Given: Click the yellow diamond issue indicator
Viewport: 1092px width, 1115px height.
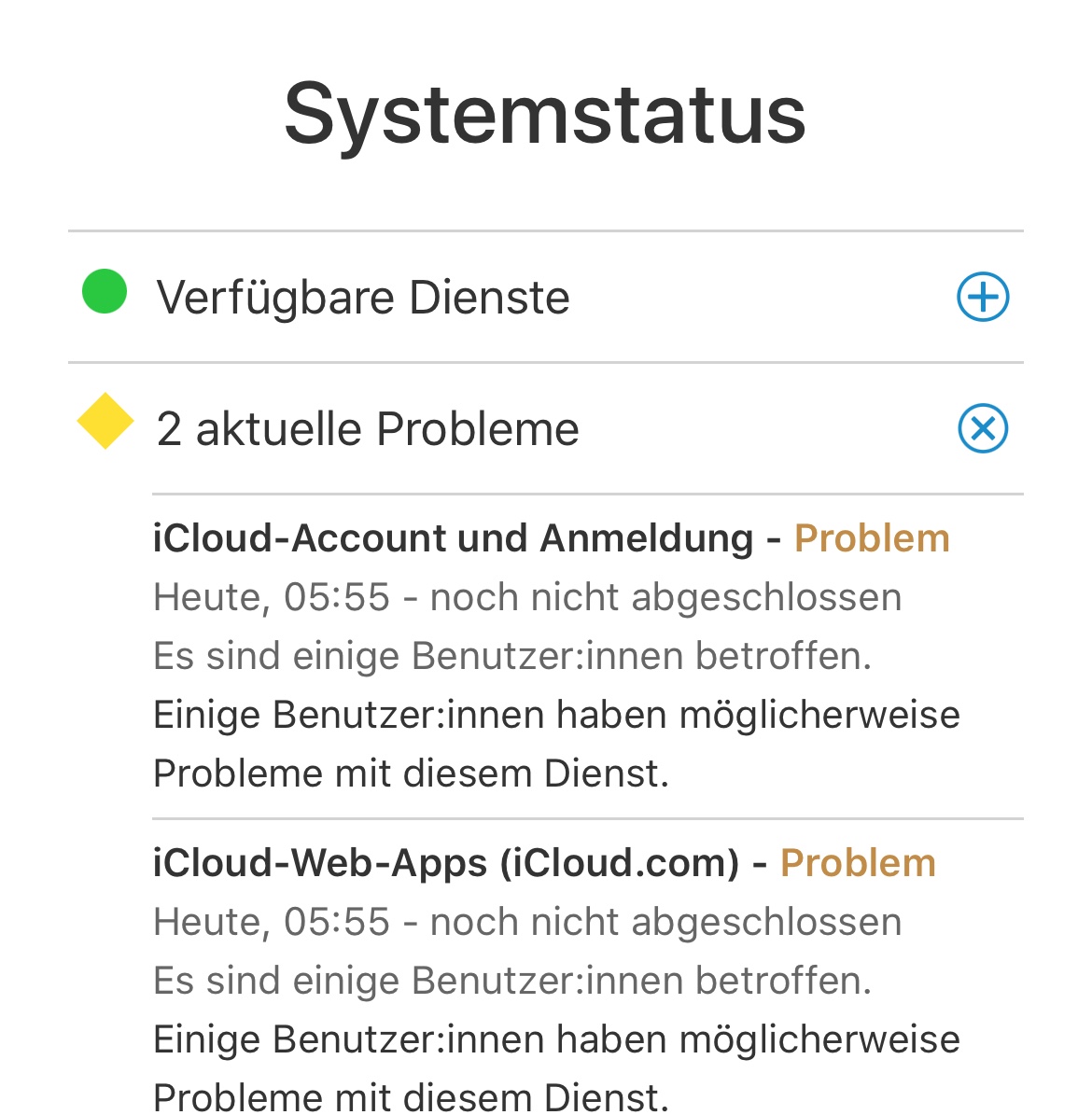Looking at the screenshot, I should (105, 421).
